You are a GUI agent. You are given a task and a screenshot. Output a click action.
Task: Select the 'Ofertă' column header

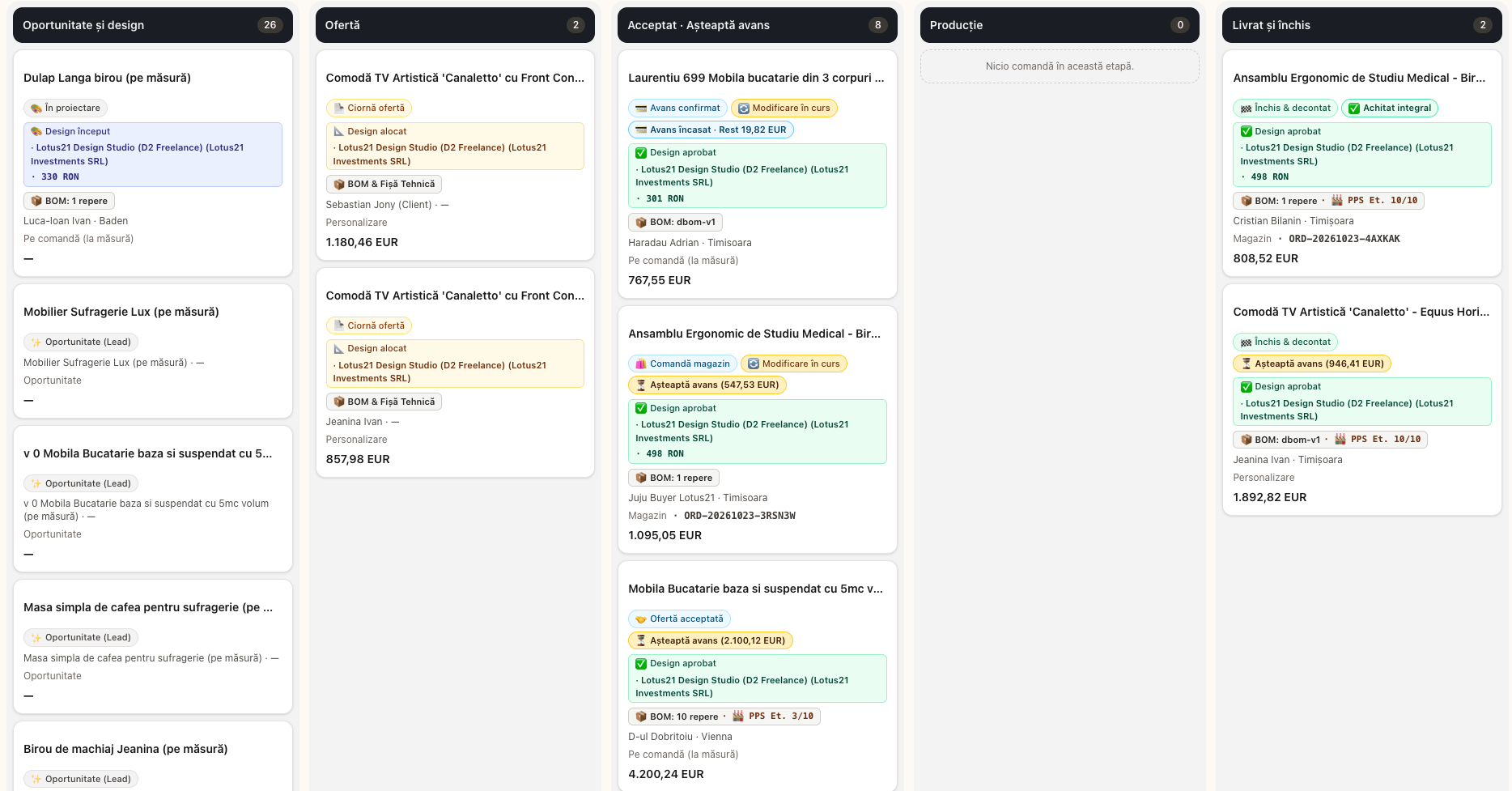pyautogui.click(x=455, y=25)
